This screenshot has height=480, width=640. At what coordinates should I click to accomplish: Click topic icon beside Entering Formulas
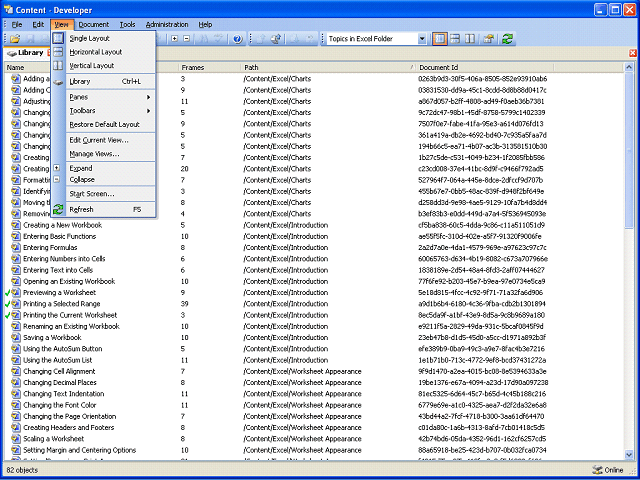click(x=16, y=247)
